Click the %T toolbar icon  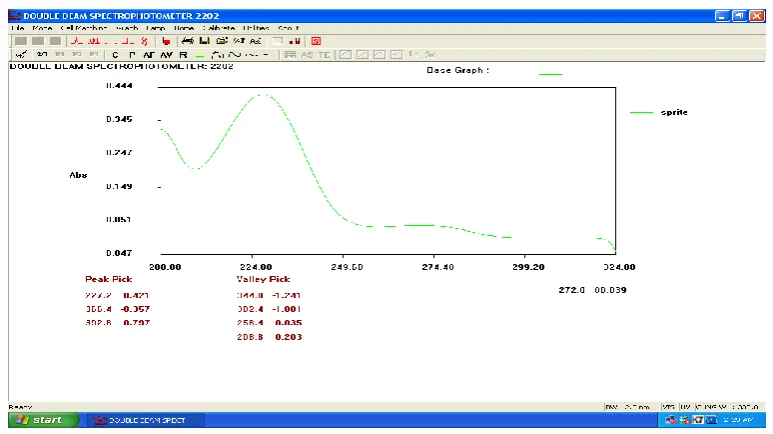(x=239, y=41)
